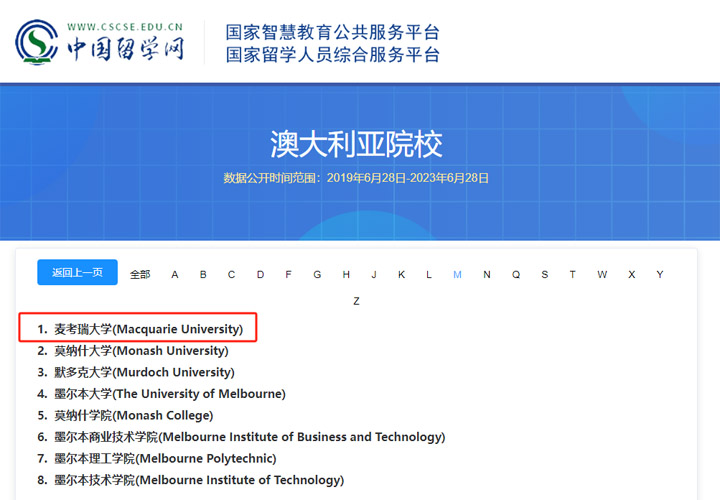Viewport: 720px width, 500px height.
Task: Filter schools by letter W
Action: point(602,275)
